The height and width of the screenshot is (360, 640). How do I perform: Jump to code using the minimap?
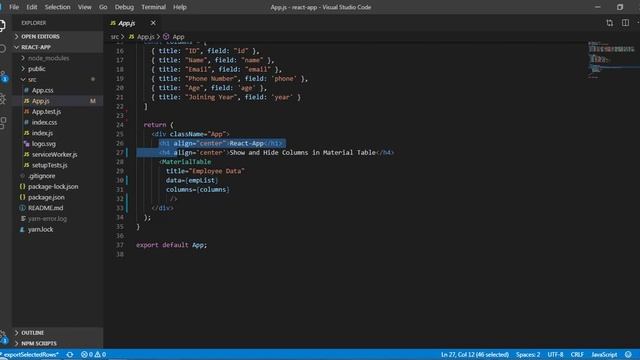[x=611, y=59]
